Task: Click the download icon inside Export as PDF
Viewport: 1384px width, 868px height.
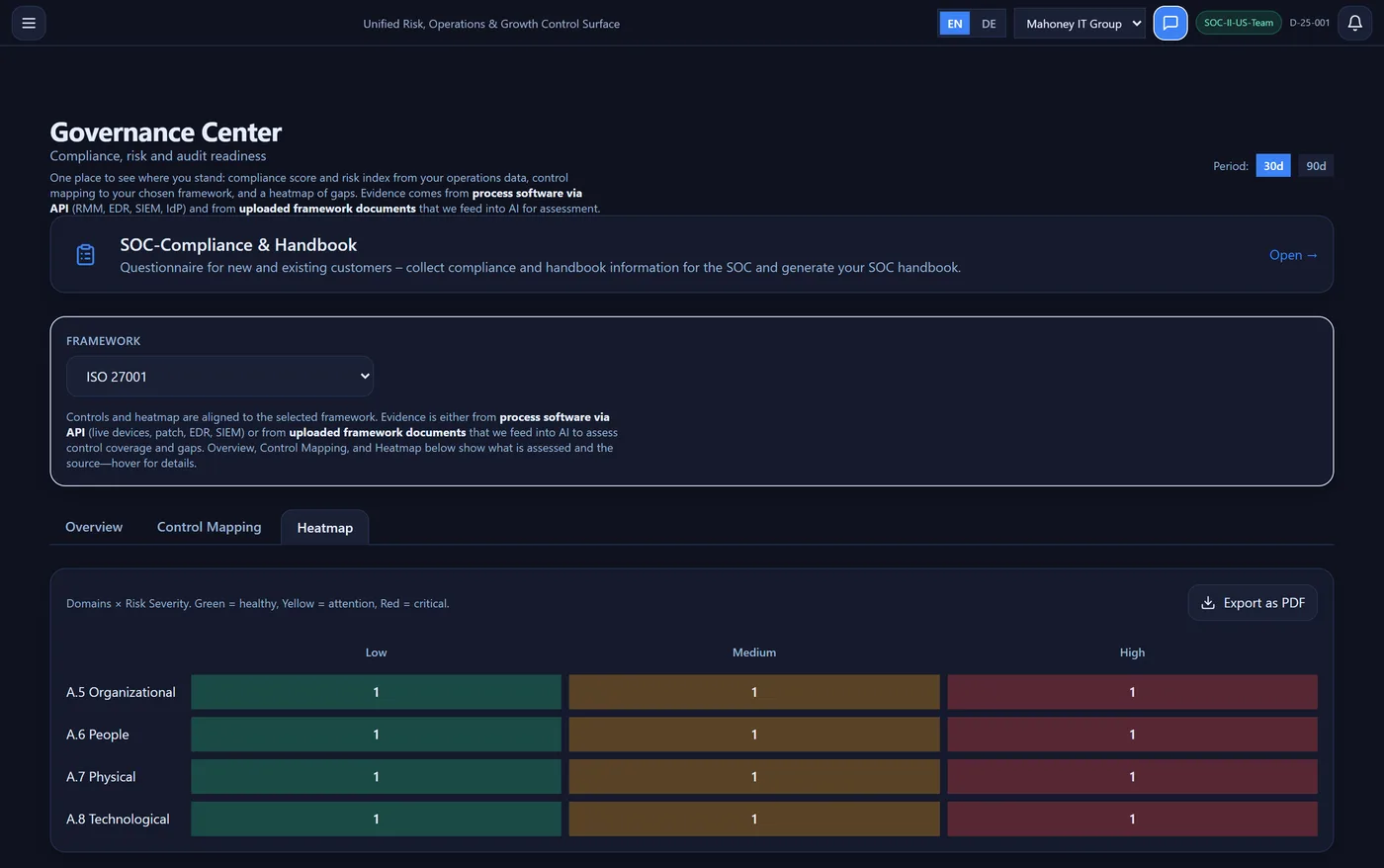Action: (x=1207, y=602)
